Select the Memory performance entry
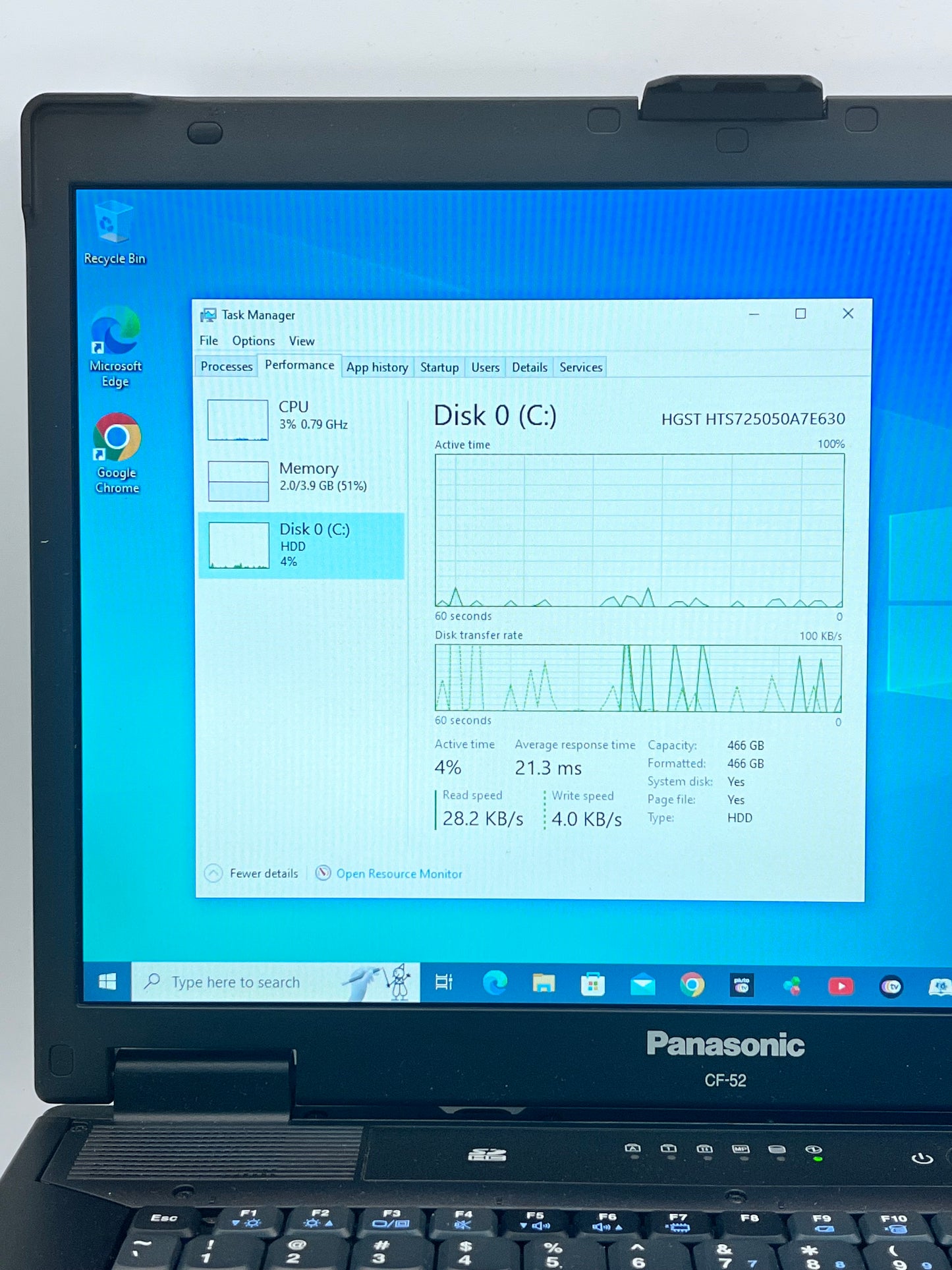Screen dimensions: 952x1270 coord(301,480)
